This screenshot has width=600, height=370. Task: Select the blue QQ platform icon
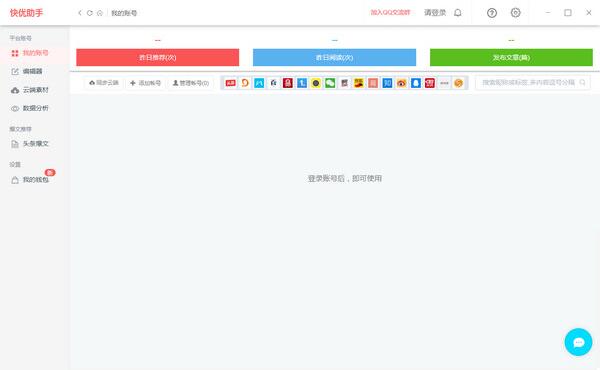click(416, 83)
